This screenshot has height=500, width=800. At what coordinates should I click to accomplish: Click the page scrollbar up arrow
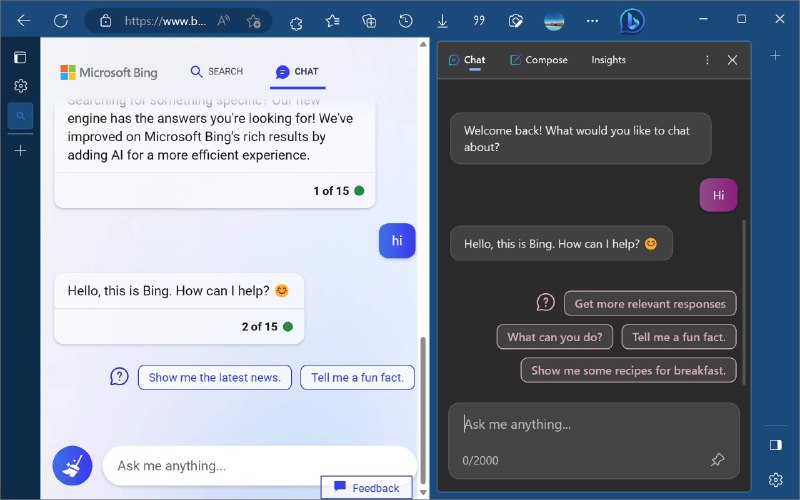click(423, 44)
